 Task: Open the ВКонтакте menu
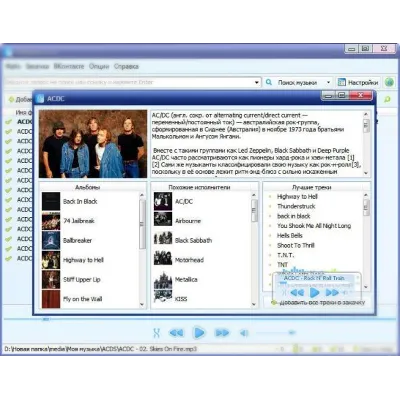[69, 66]
